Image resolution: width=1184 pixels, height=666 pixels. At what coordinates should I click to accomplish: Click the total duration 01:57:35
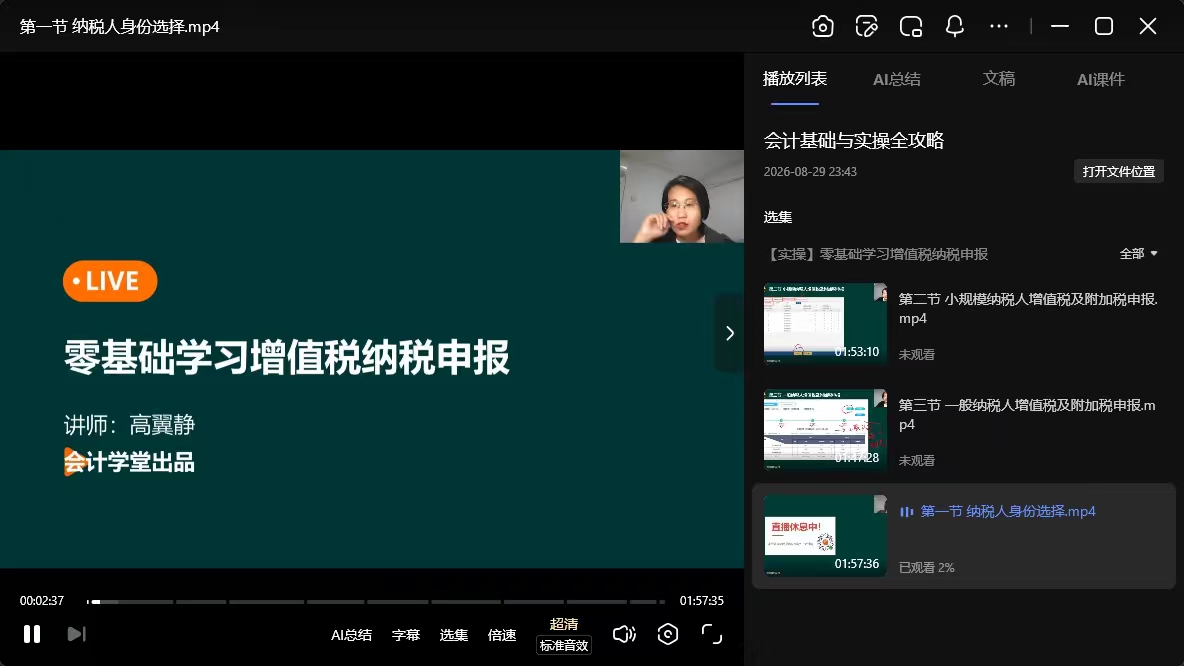pos(701,601)
